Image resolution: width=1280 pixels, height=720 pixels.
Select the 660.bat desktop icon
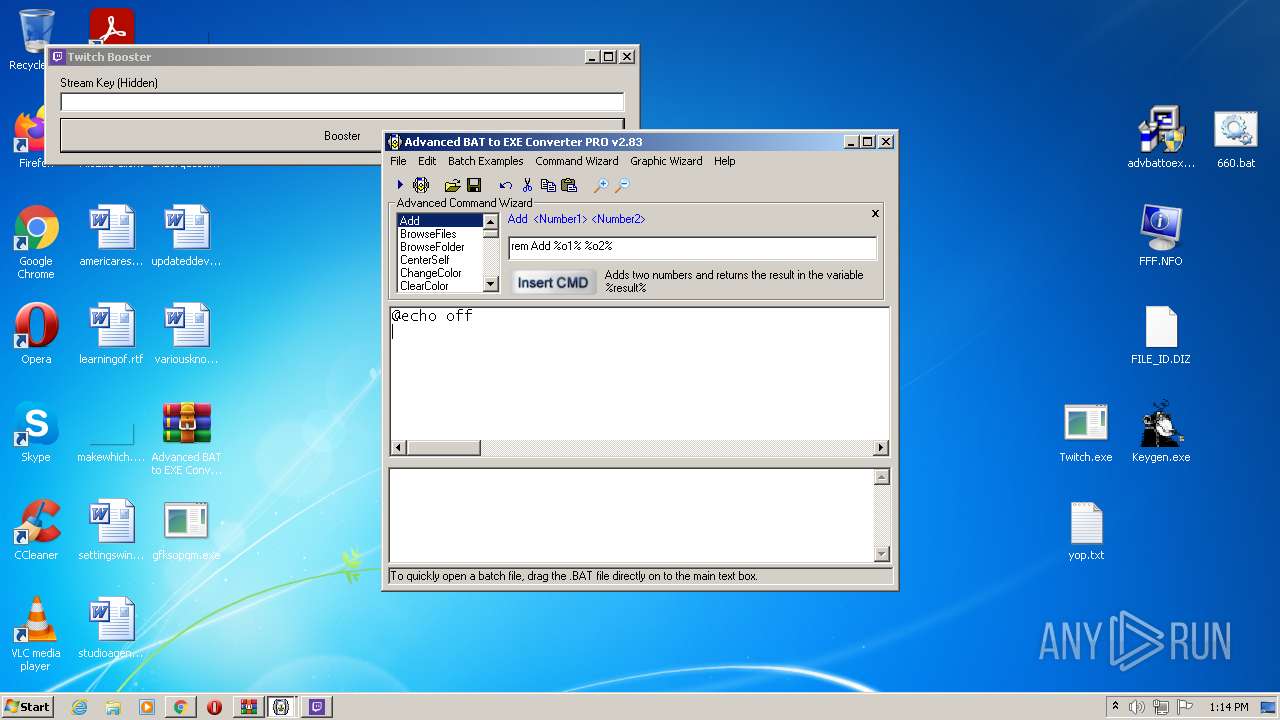(1236, 138)
